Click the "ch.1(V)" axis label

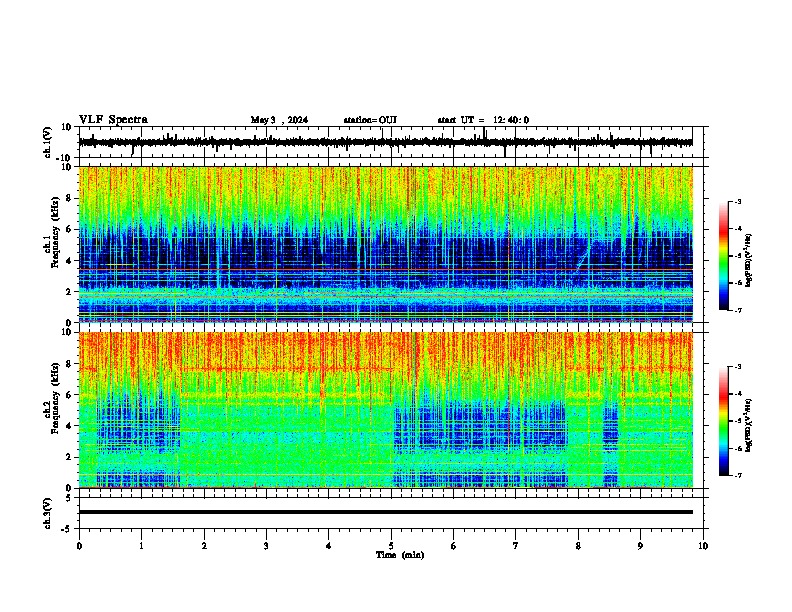[48, 142]
